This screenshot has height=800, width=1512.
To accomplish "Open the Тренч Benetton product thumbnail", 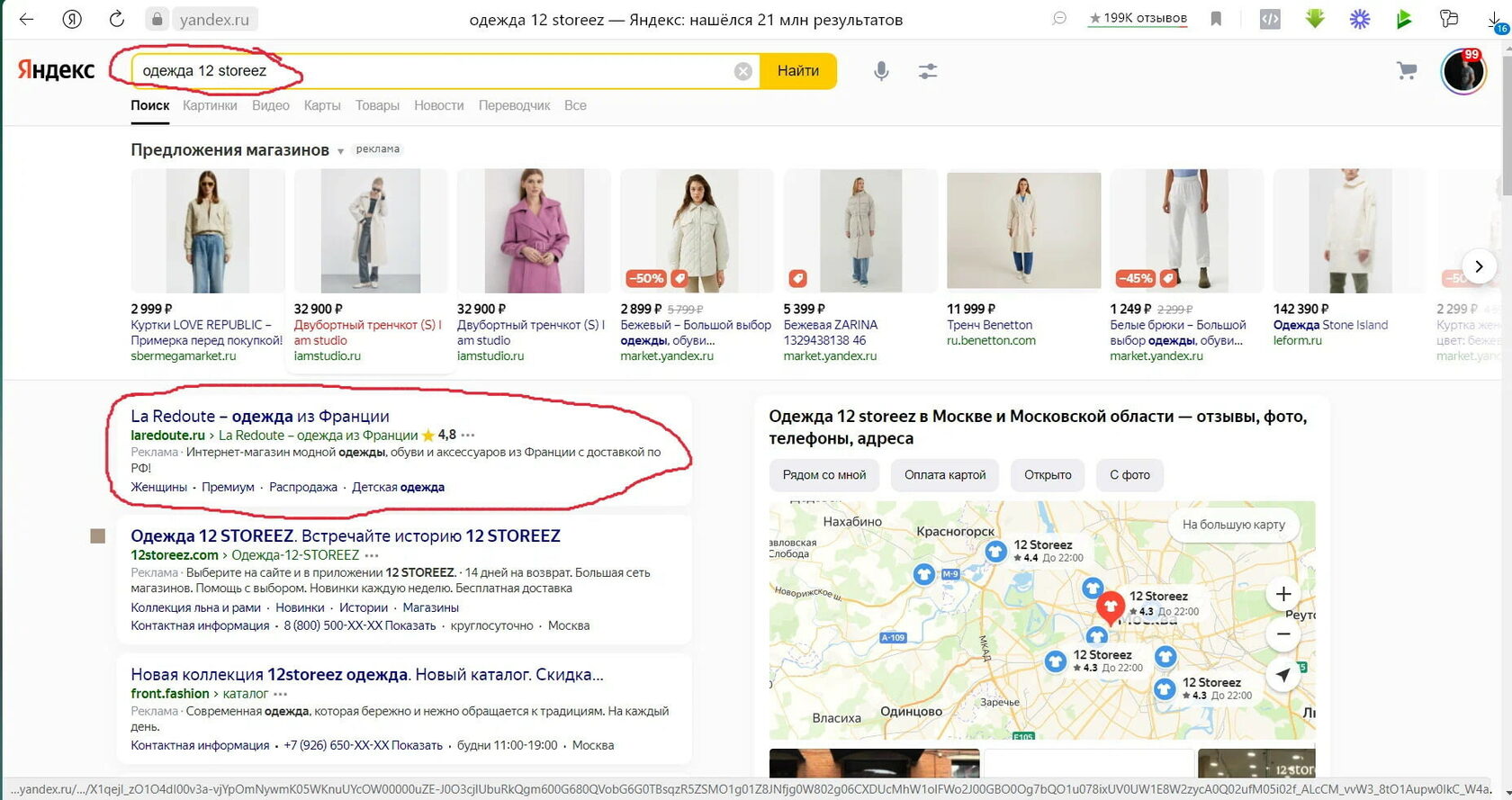I will [1023, 230].
